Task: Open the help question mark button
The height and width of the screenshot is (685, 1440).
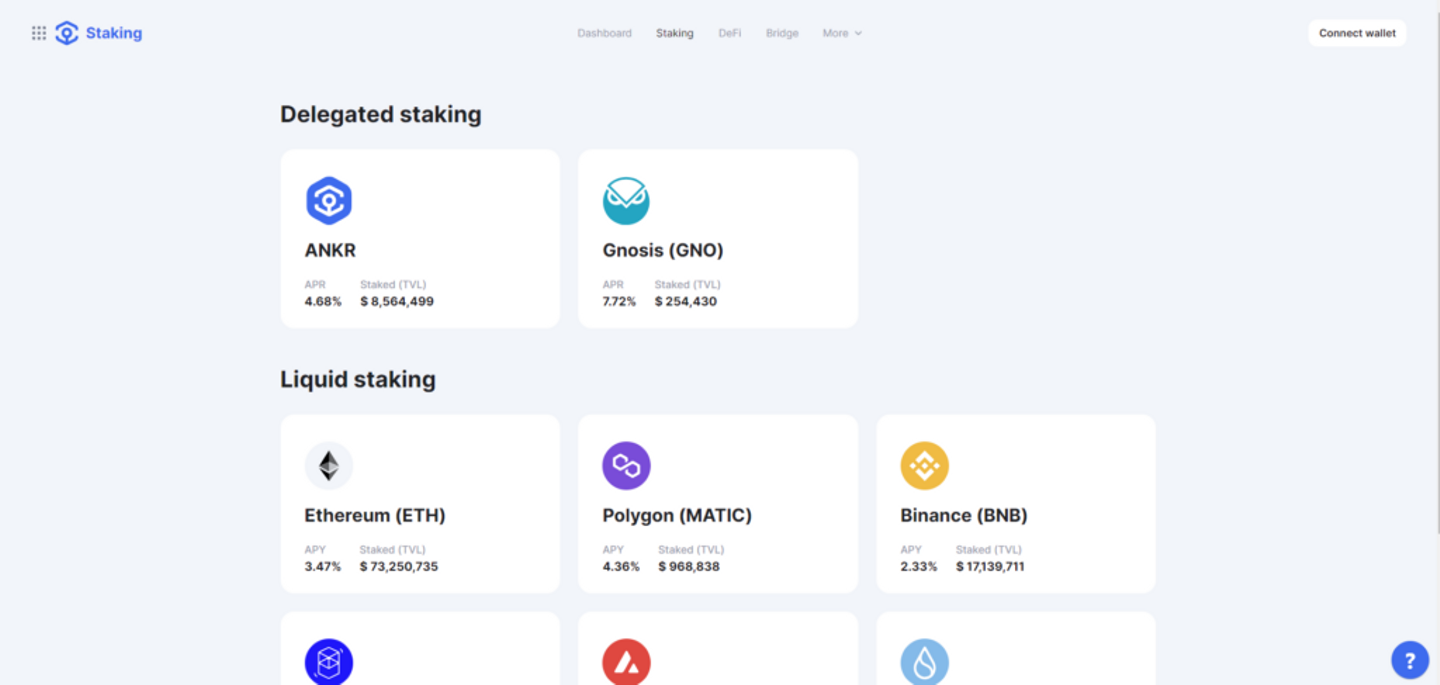Action: pyautogui.click(x=1410, y=660)
